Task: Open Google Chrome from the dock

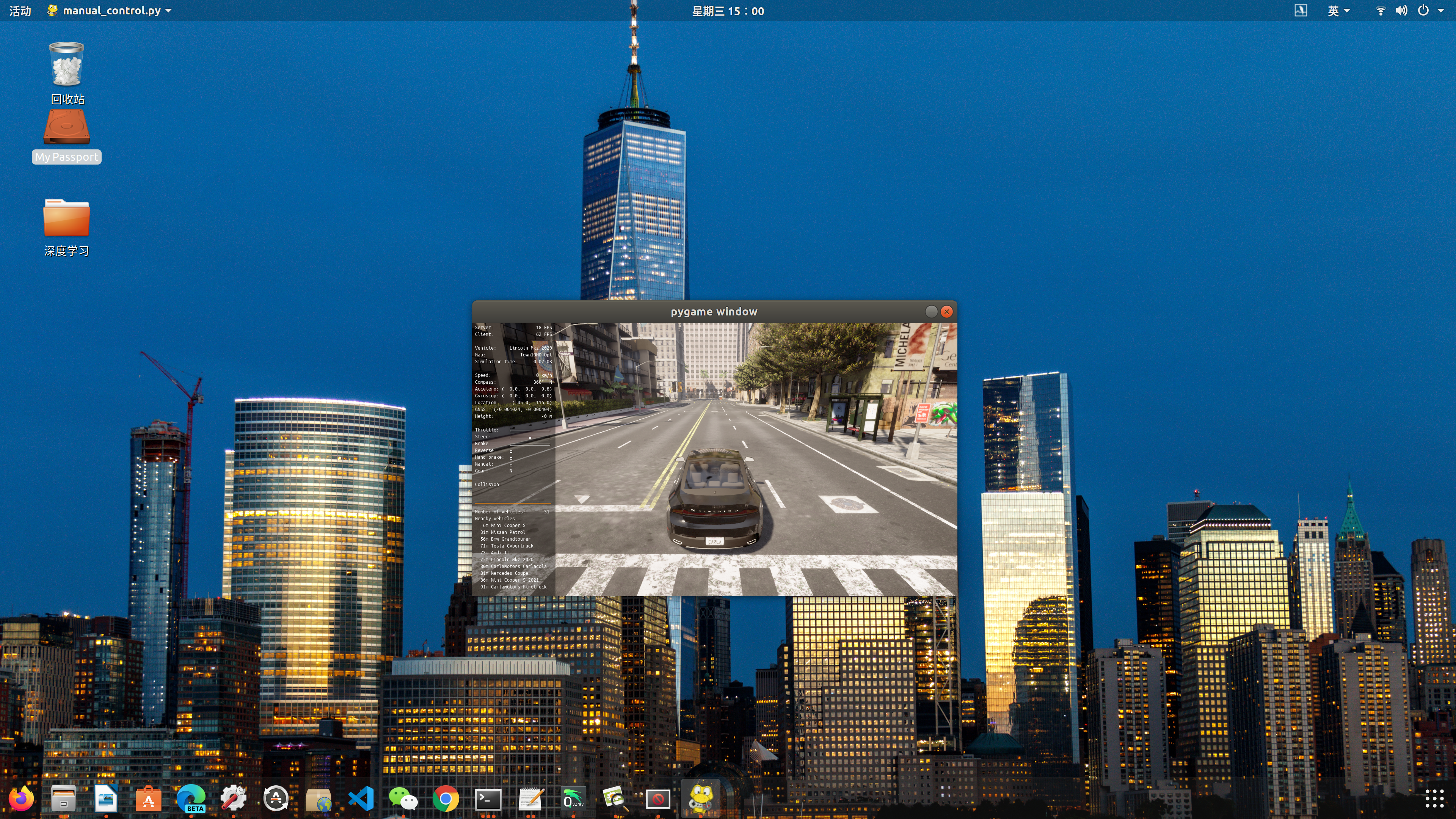Action: click(x=446, y=799)
